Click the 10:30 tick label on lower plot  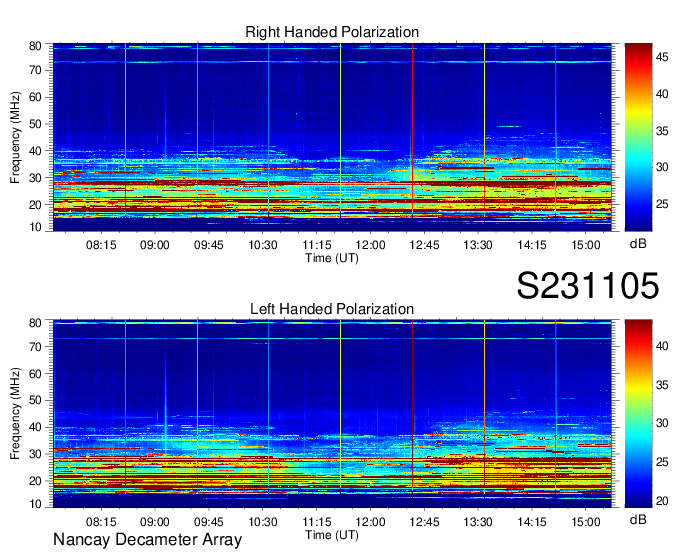coord(263,522)
